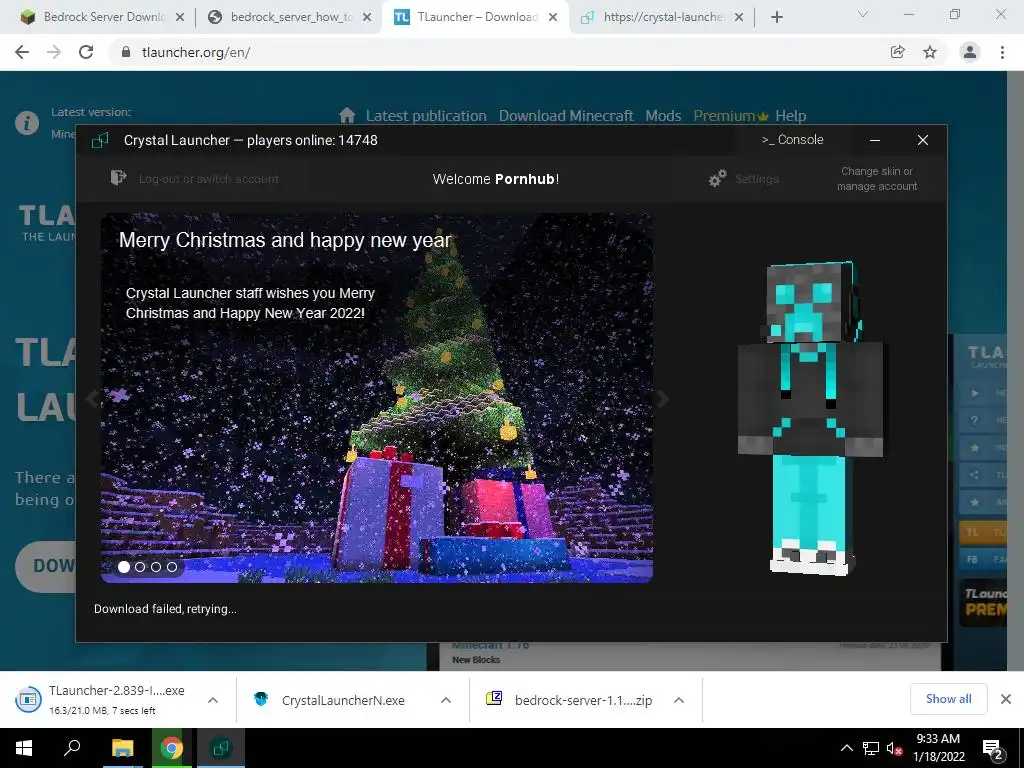Open Windows notification center

pyautogui.click(x=993, y=750)
